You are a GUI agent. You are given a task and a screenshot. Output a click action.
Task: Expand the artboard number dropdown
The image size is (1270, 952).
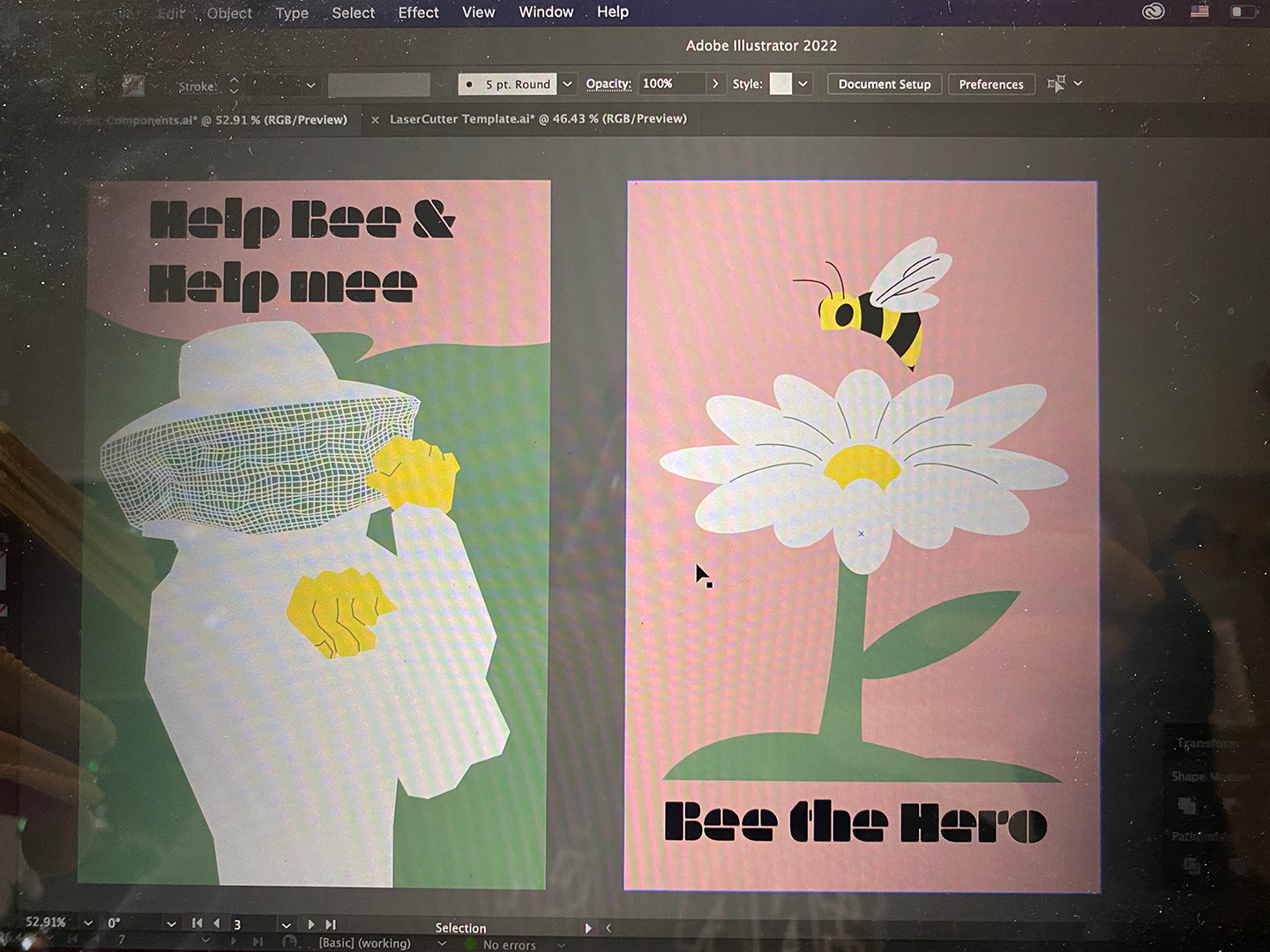[286, 925]
